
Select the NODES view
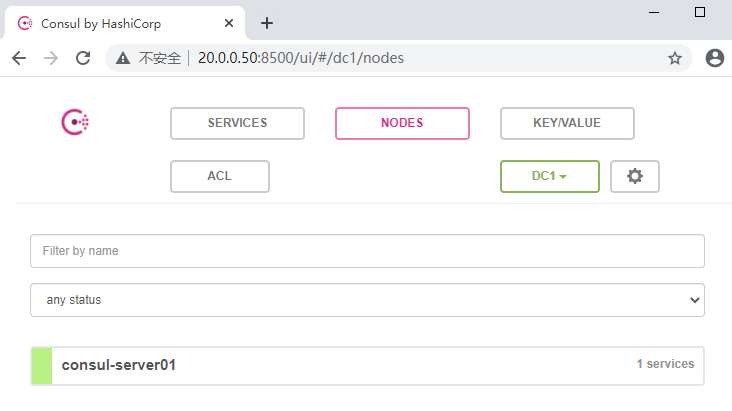(402, 123)
